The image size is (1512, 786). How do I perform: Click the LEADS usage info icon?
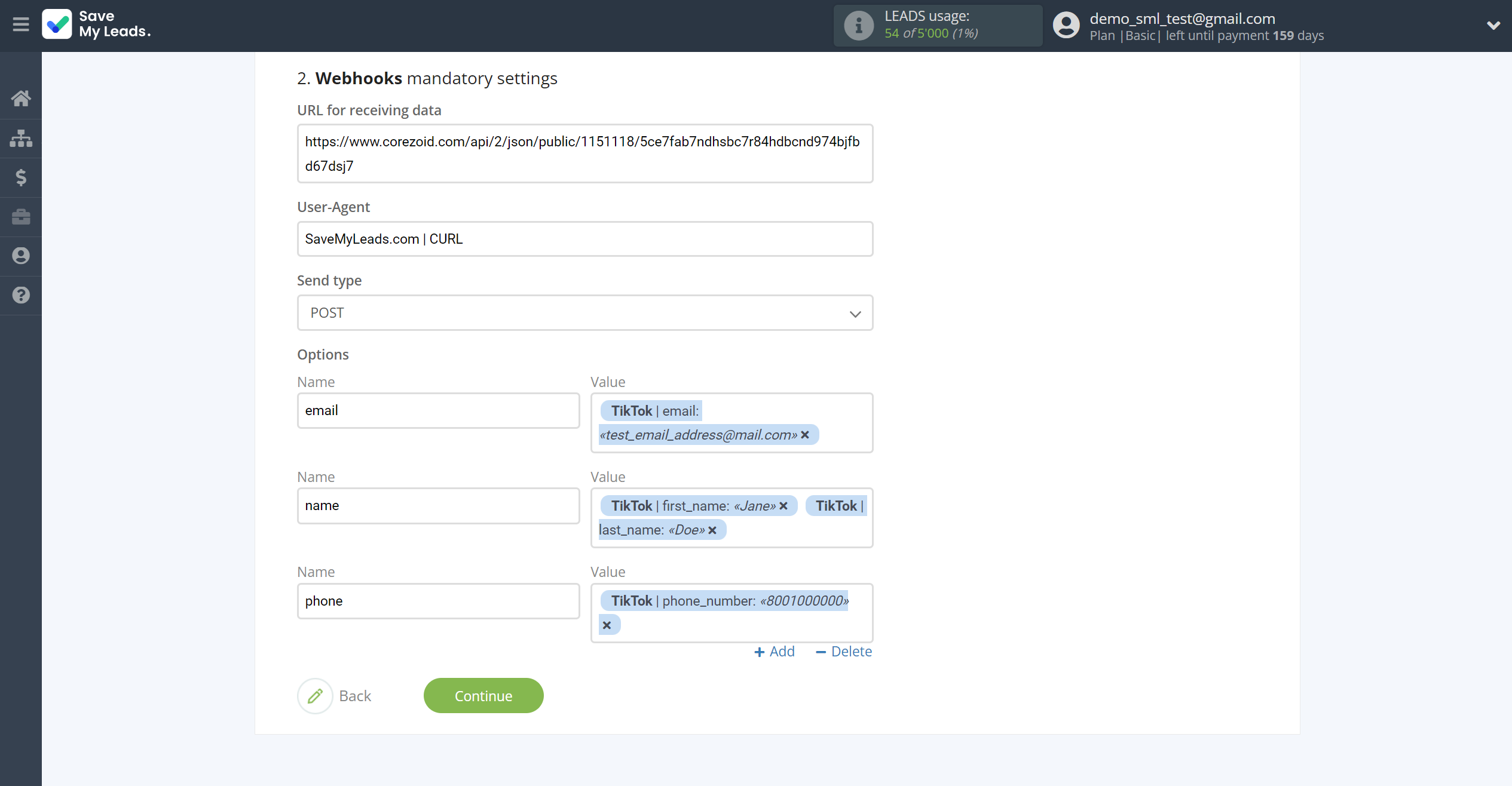click(x=859, y=26)
